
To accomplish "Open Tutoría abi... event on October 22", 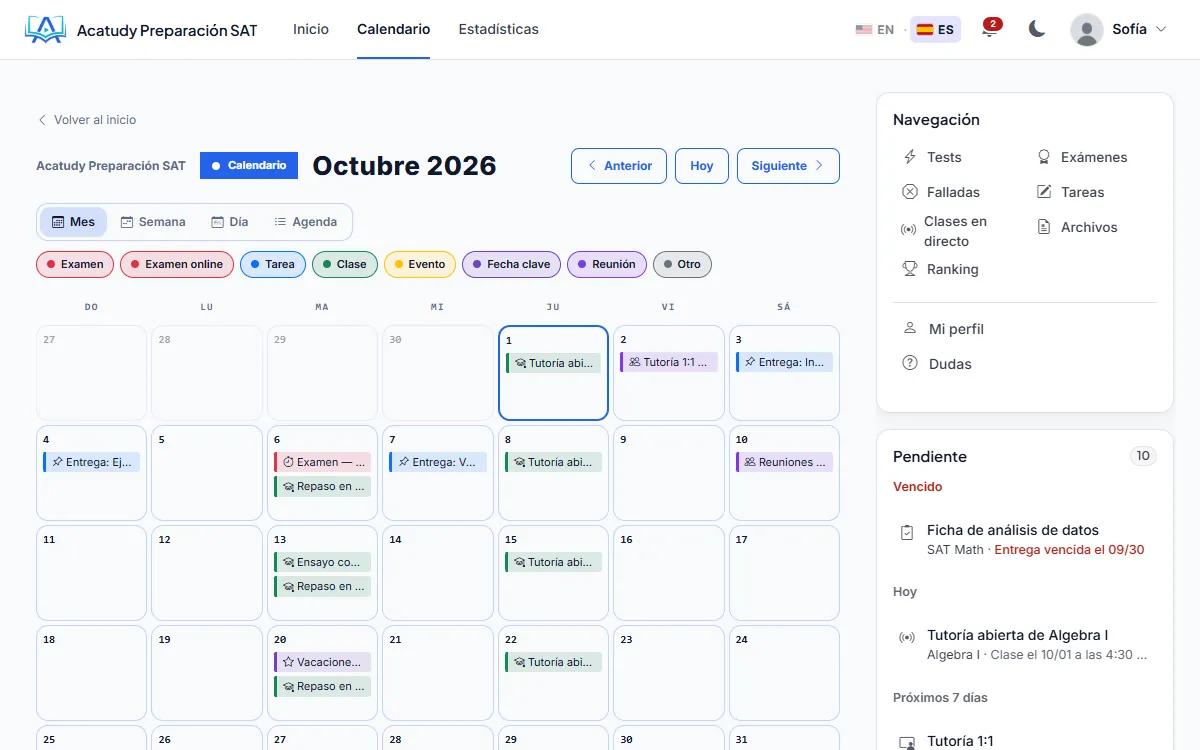I will click(553, 662).
